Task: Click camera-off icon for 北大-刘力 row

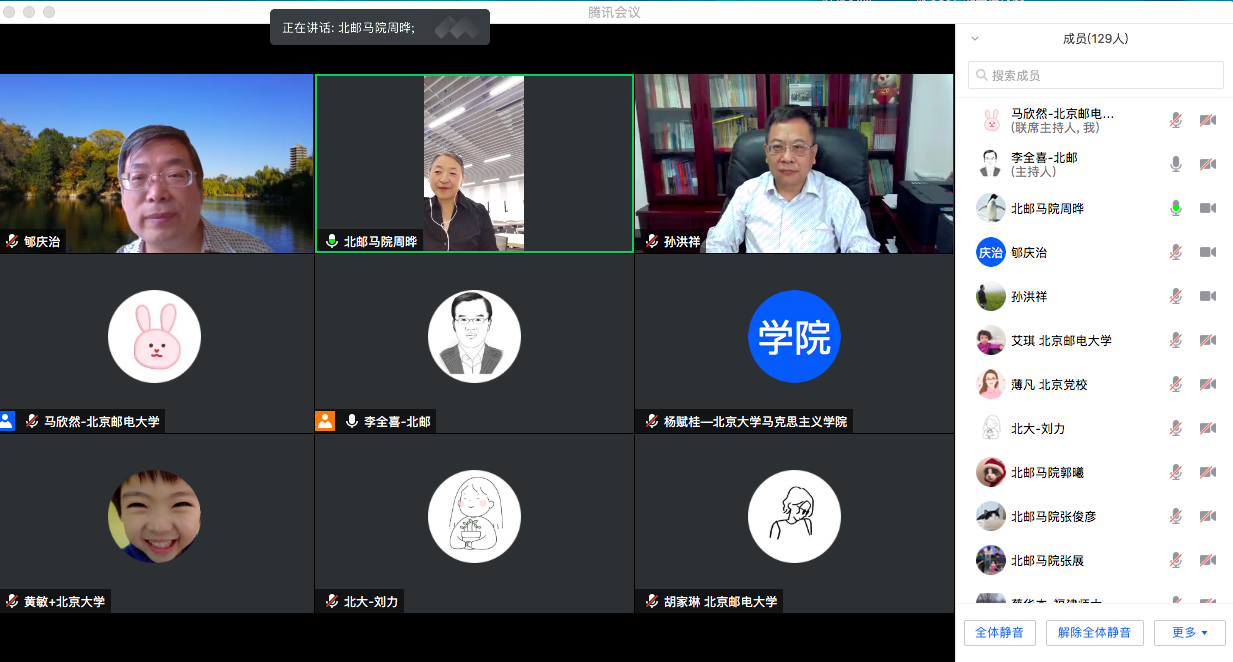Action: pyautogui.click(x=1208, y=428)
